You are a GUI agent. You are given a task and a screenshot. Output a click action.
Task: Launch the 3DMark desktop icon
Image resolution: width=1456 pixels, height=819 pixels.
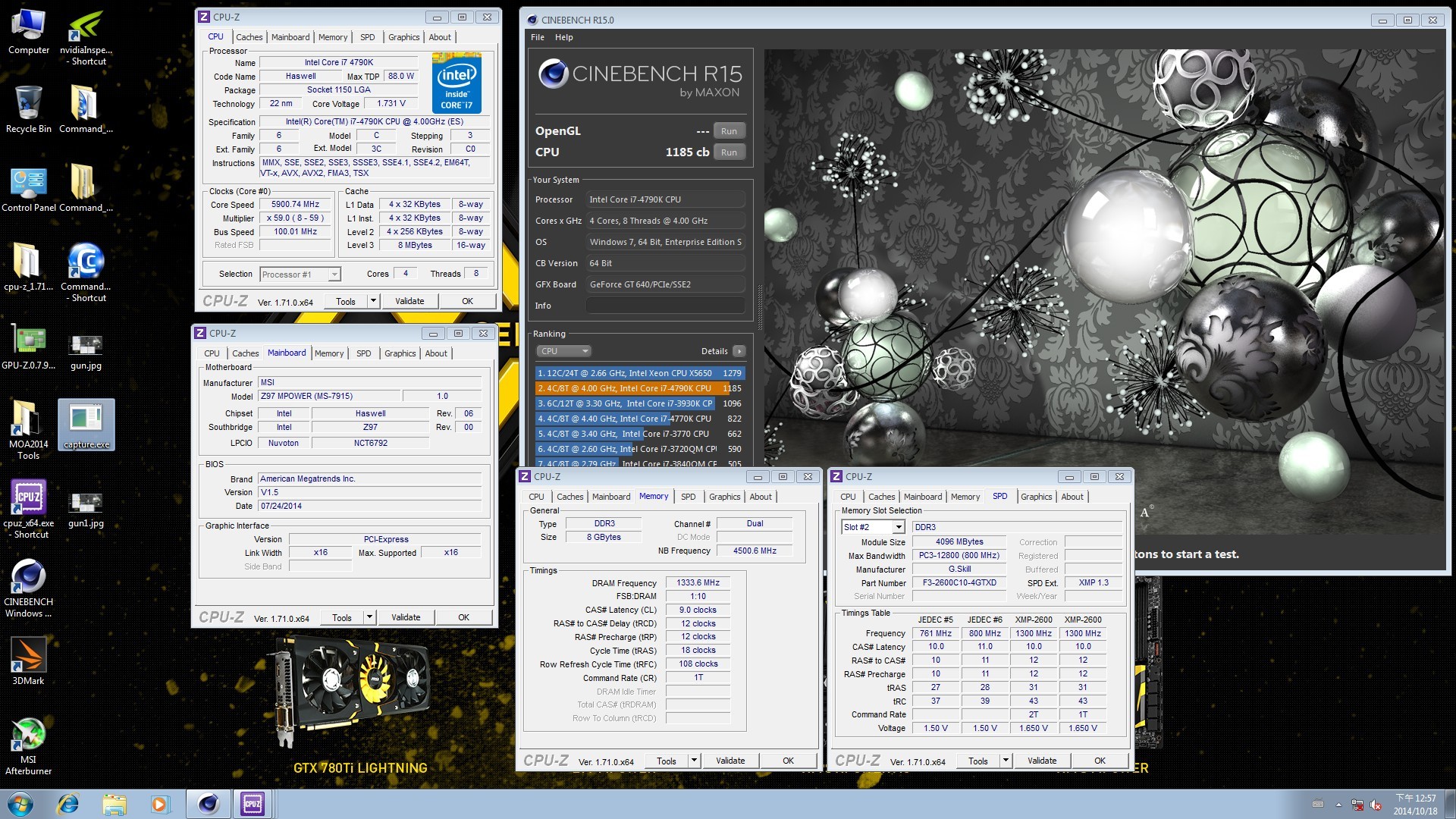[x=29, y=661]
